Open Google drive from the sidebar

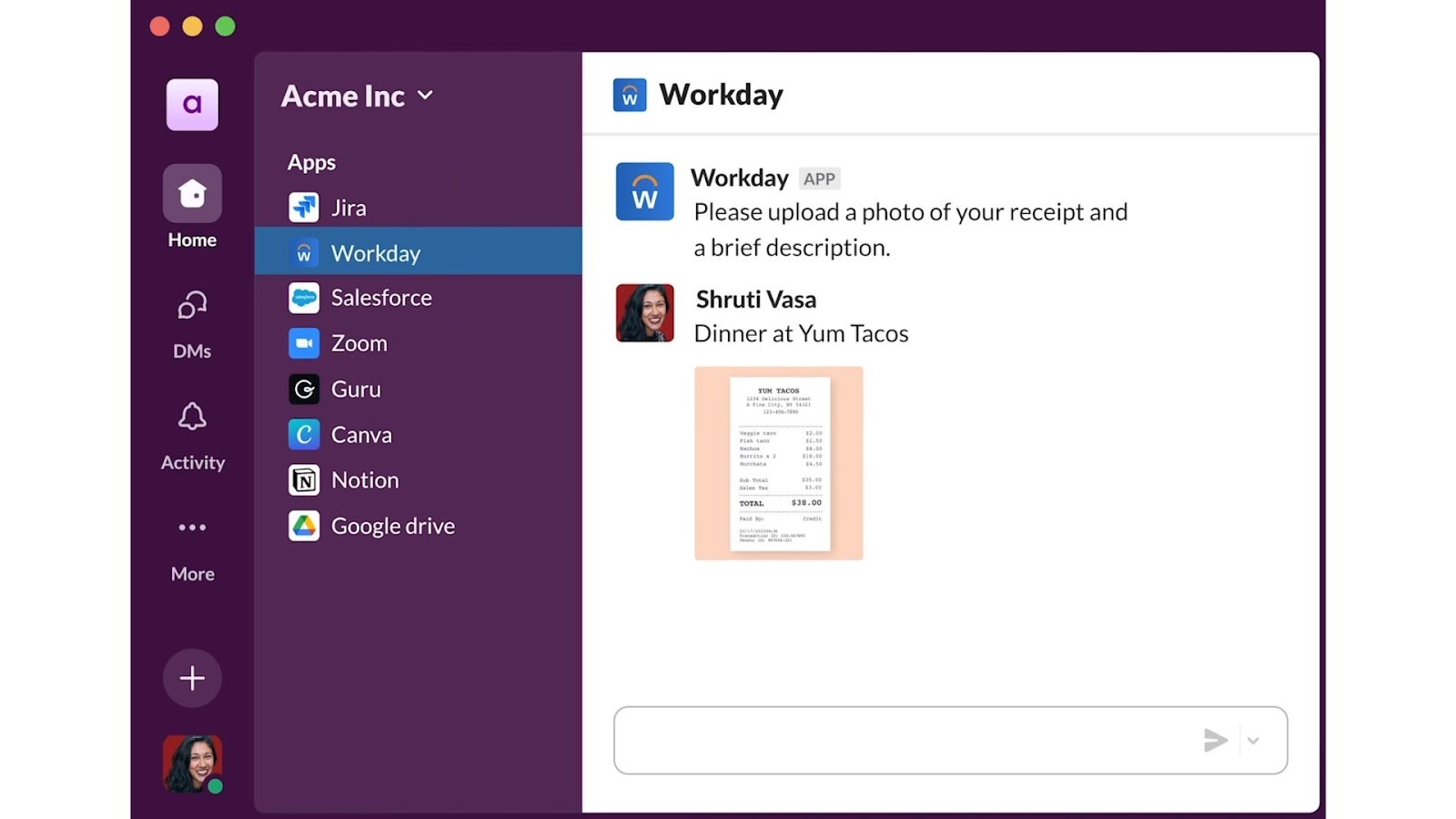[x=392, y=525]
